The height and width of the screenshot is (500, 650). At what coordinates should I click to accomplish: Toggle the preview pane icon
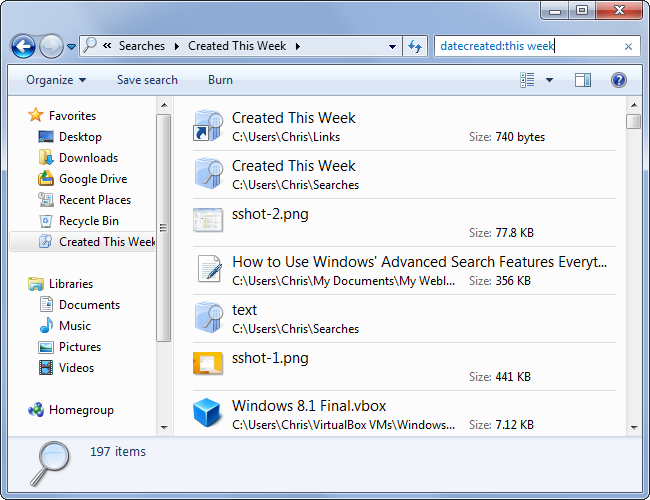coord(583,80)
